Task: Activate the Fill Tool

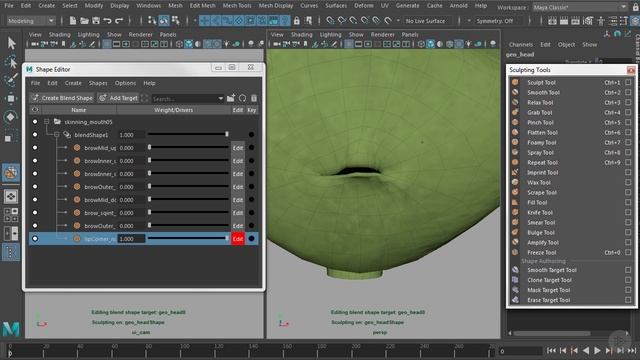Action: click(537, 202)
